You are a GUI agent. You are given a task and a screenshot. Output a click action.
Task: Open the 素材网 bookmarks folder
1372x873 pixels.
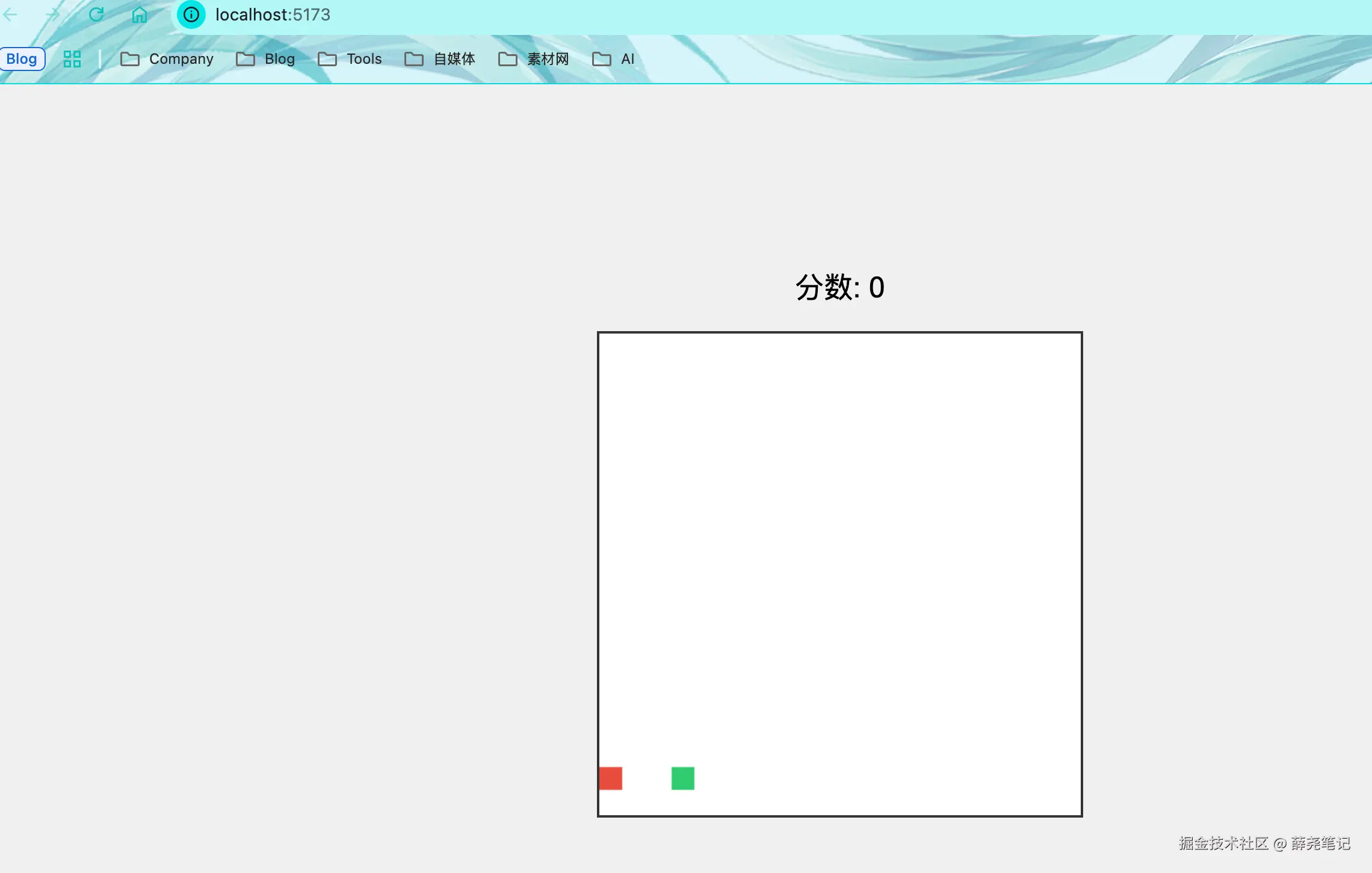[x=548, y=59]
